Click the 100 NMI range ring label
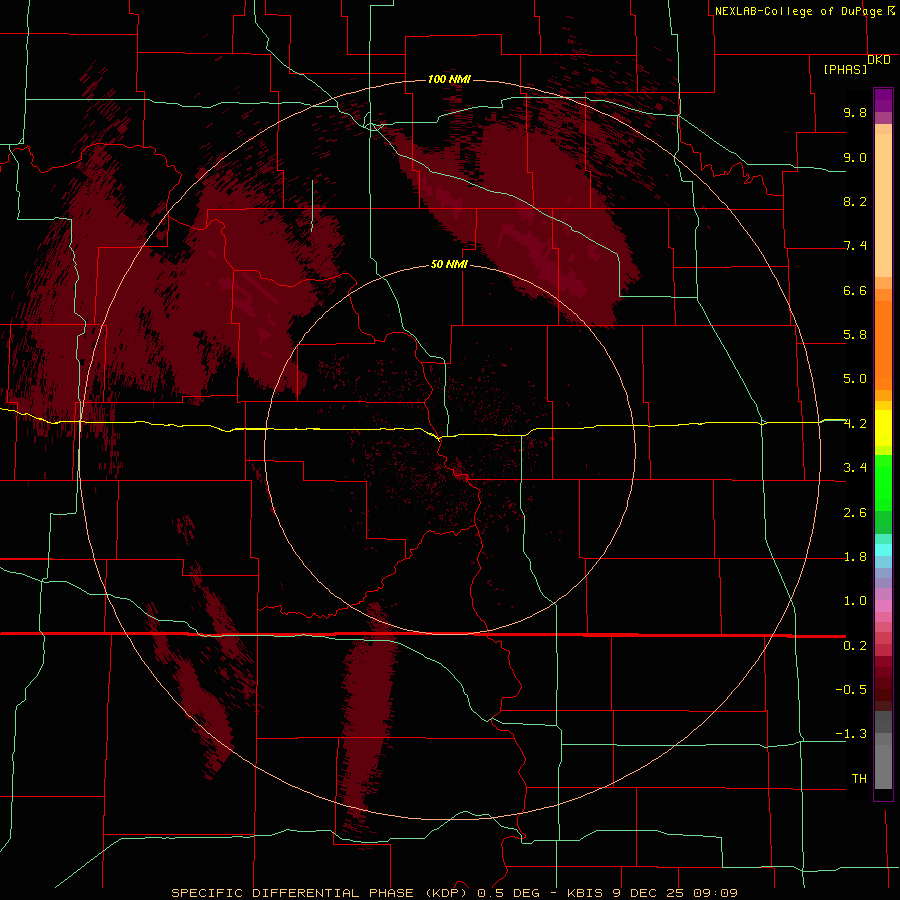This screenshot has width=900, height=900. [449, 79]
